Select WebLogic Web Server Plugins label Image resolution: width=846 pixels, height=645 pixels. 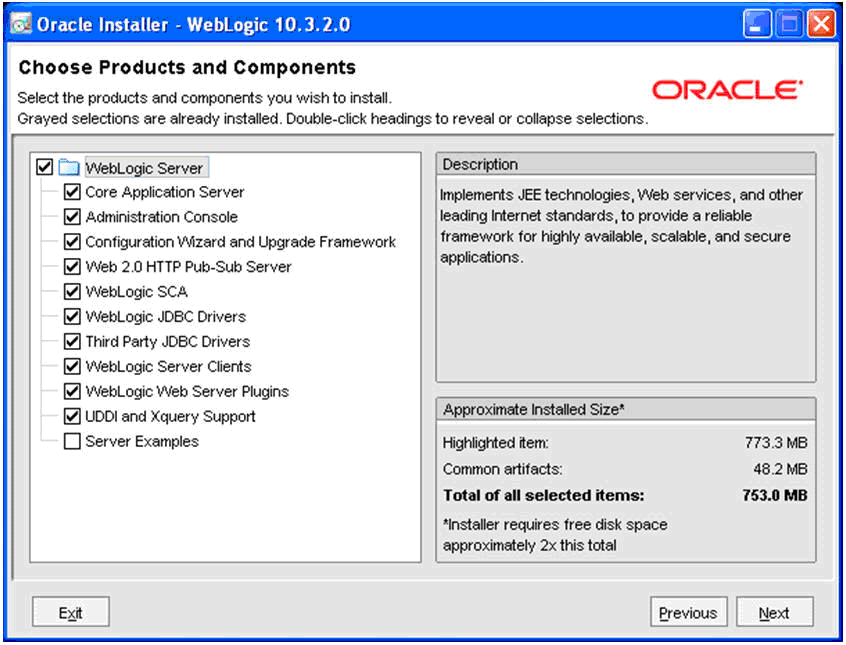(187, 391)
